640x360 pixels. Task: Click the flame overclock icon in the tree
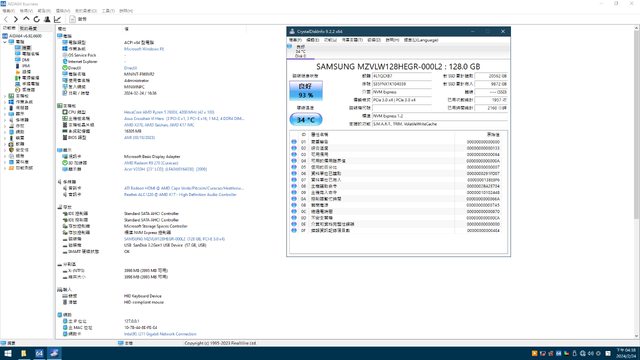click(x=18, y=72)
